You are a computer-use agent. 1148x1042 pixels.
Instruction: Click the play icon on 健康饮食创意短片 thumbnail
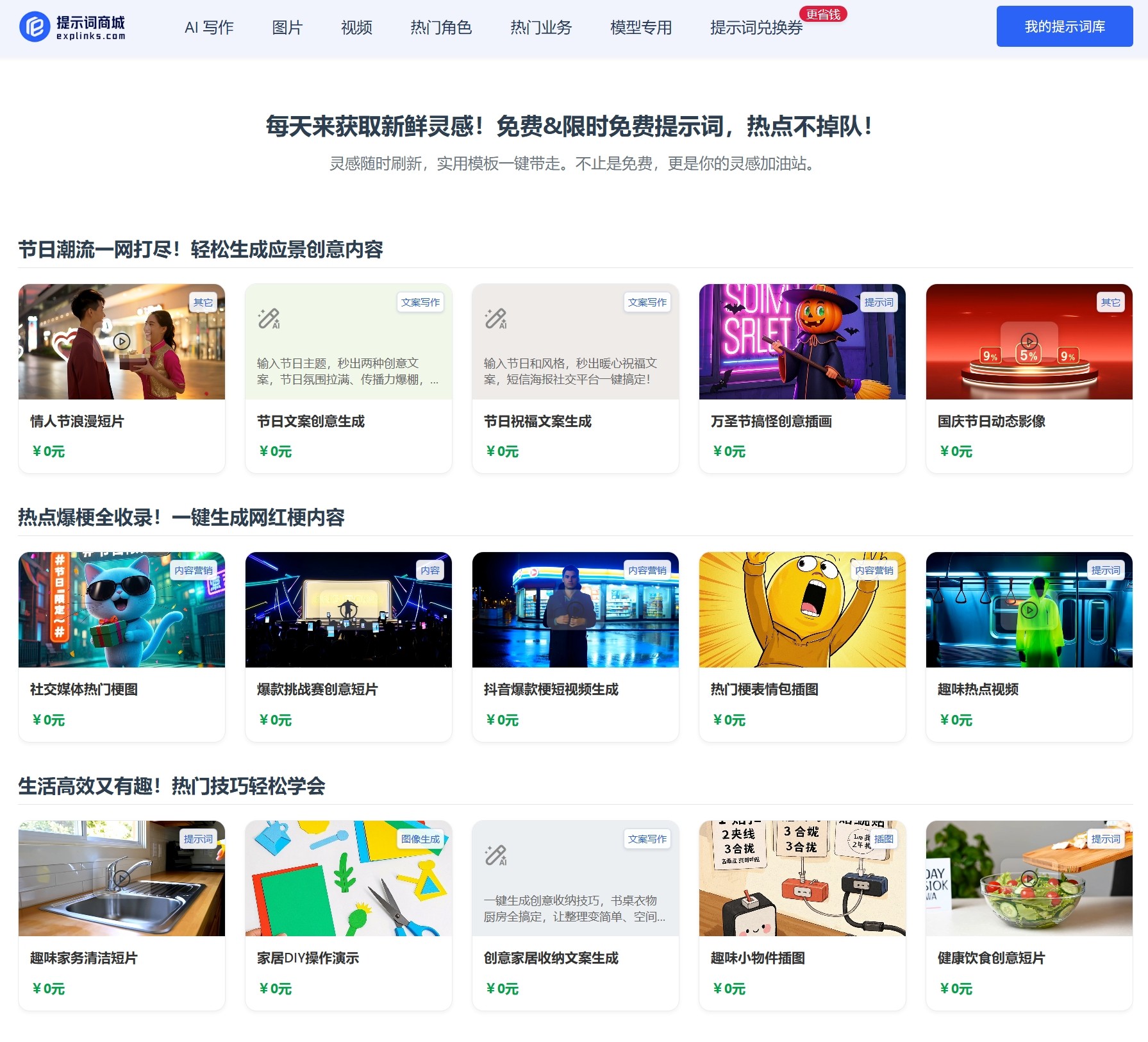(x=1028, y=878)
